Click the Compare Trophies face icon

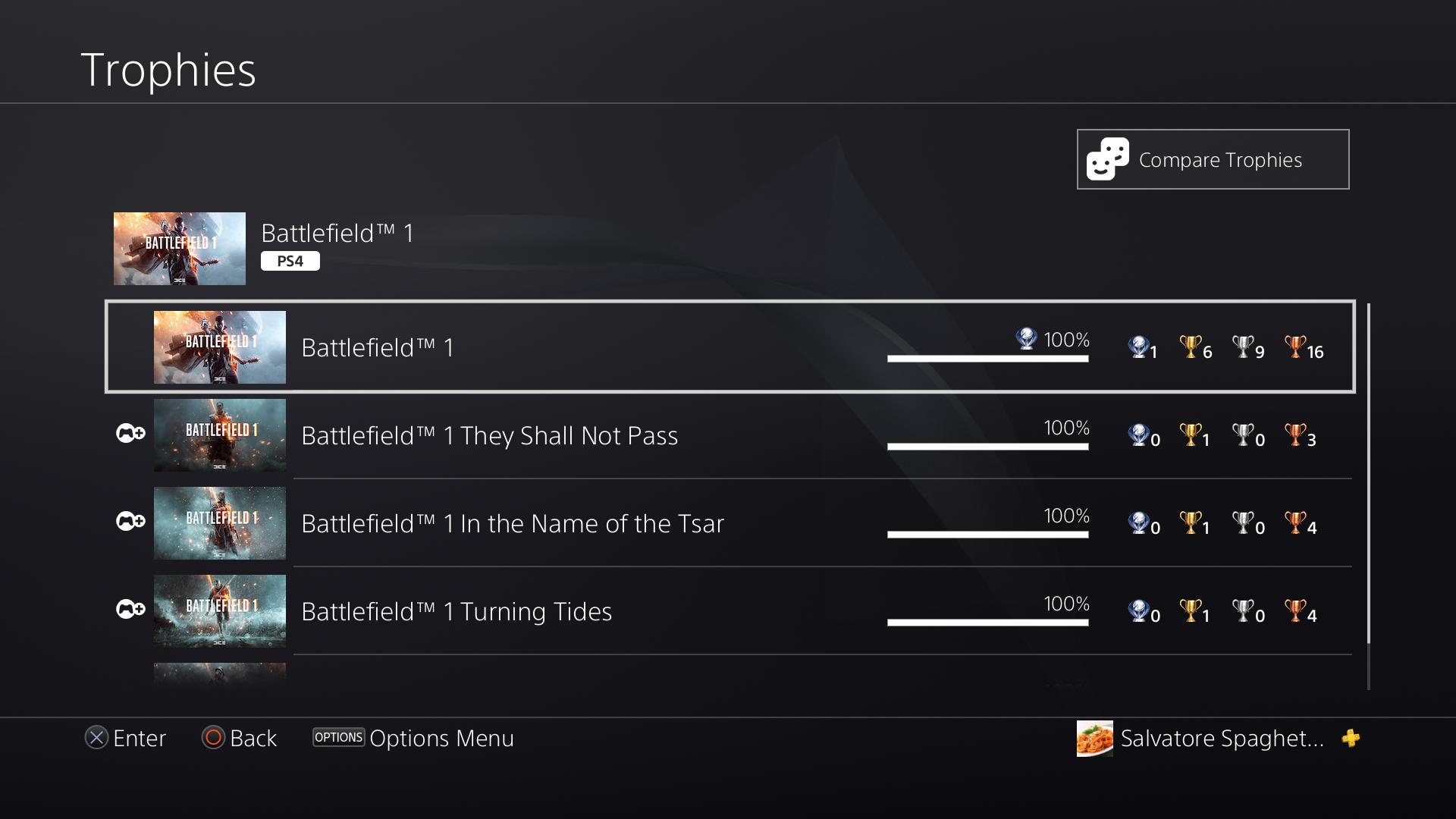tap(1107, 158)
